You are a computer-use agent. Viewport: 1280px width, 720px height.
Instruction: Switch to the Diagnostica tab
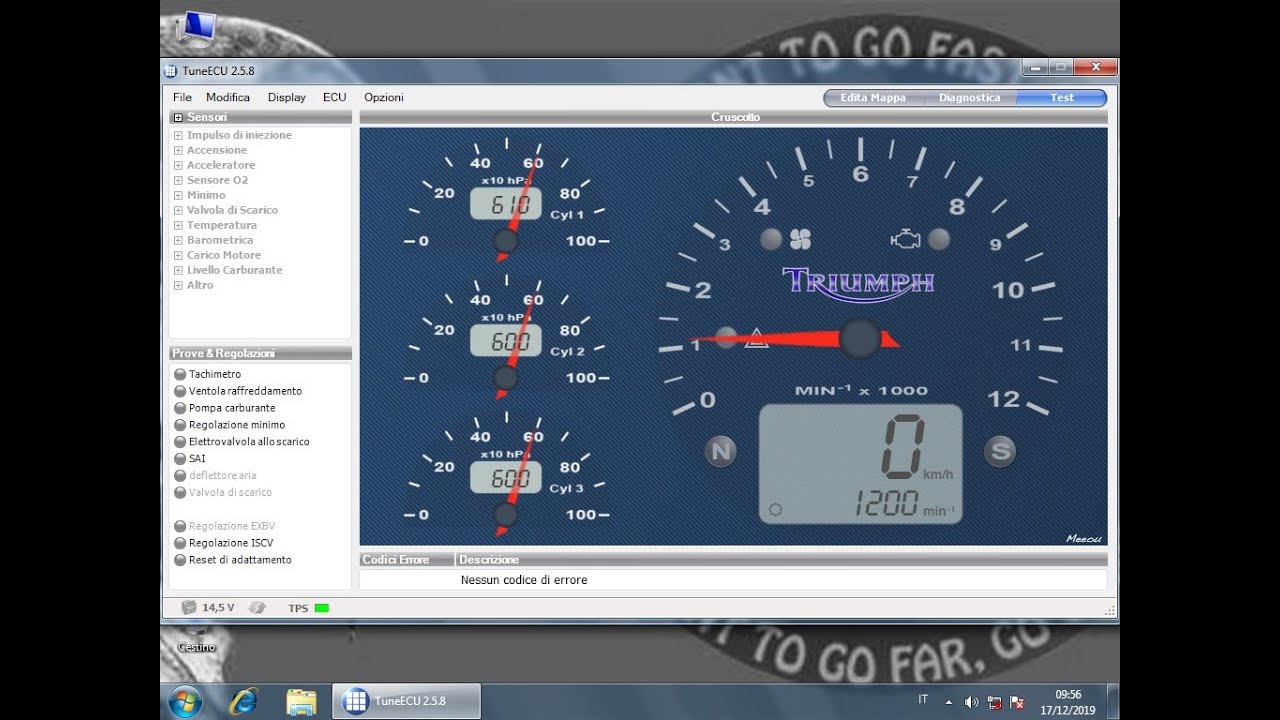click(x=969, y=97)
